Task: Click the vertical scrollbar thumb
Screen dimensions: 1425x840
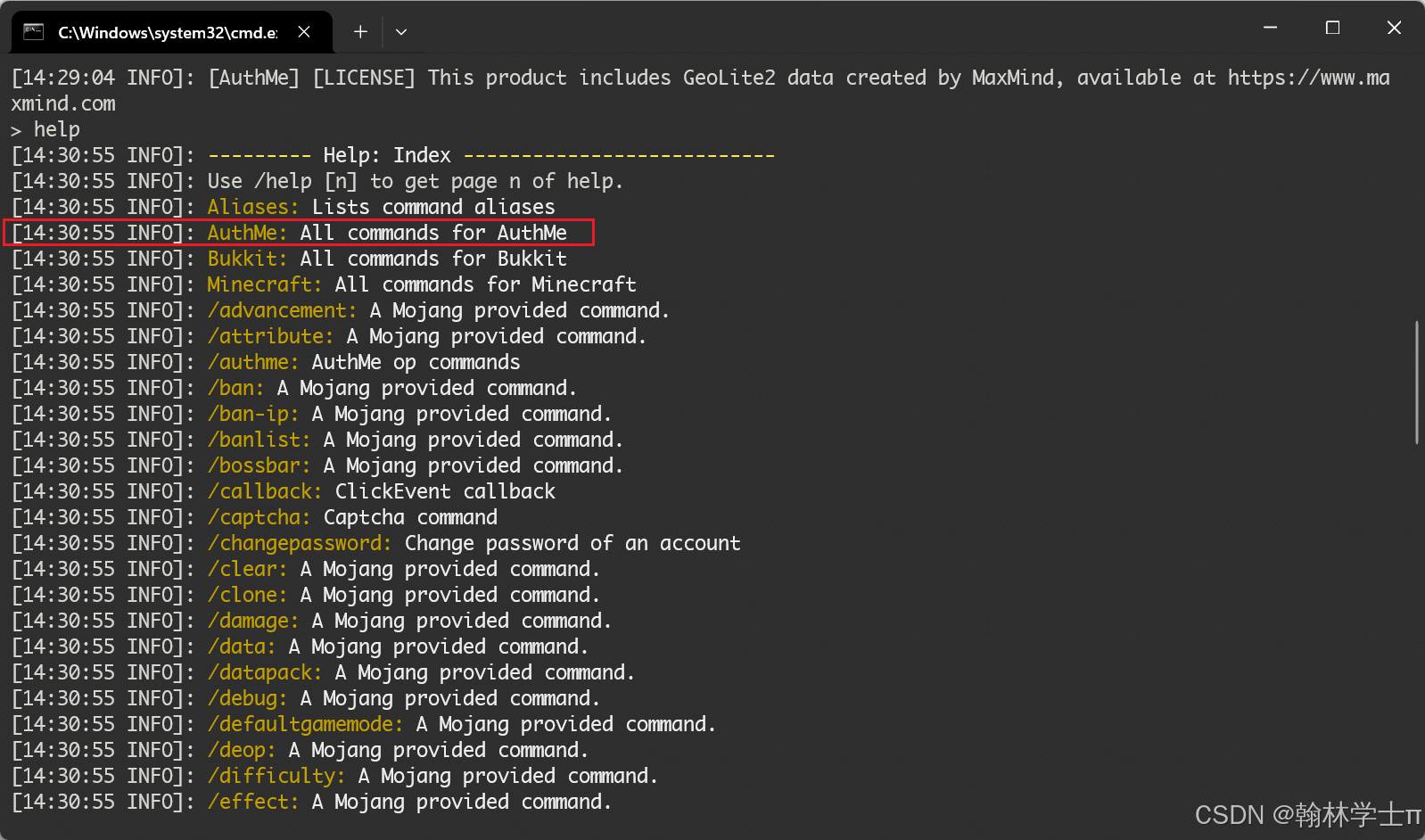Action: tap(1417, 383)
